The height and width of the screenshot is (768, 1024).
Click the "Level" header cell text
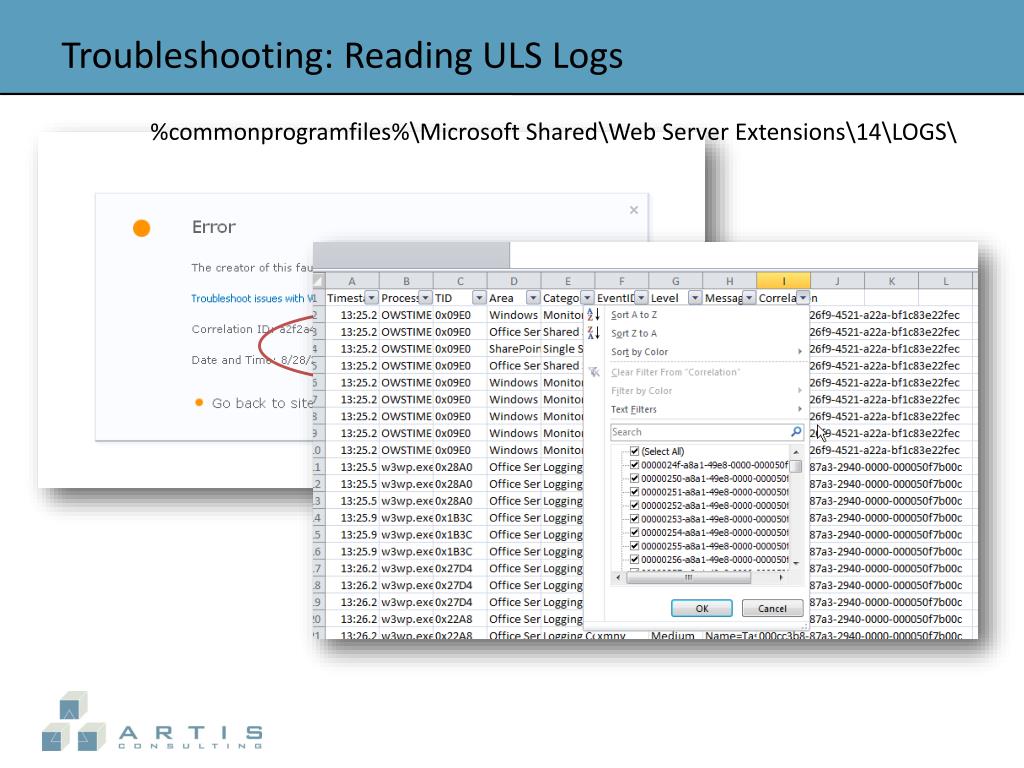(665, 298)
